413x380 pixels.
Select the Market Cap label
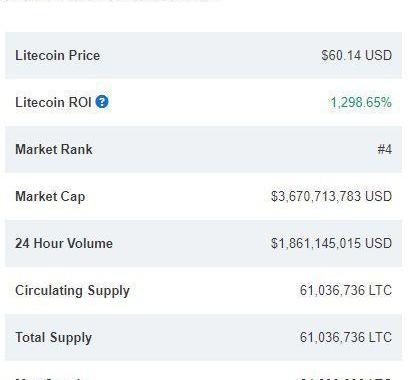50,197
